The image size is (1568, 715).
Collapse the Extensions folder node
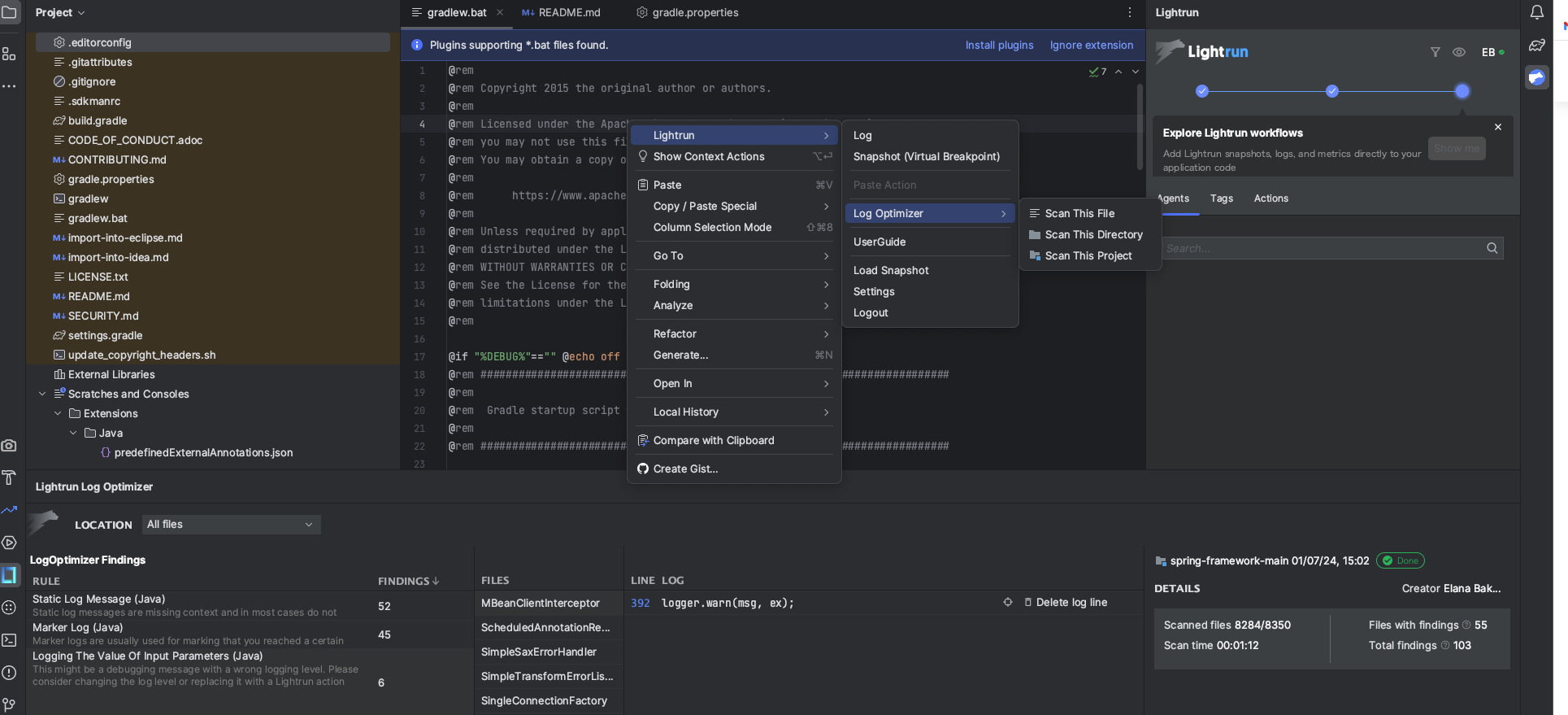[58, 413]
